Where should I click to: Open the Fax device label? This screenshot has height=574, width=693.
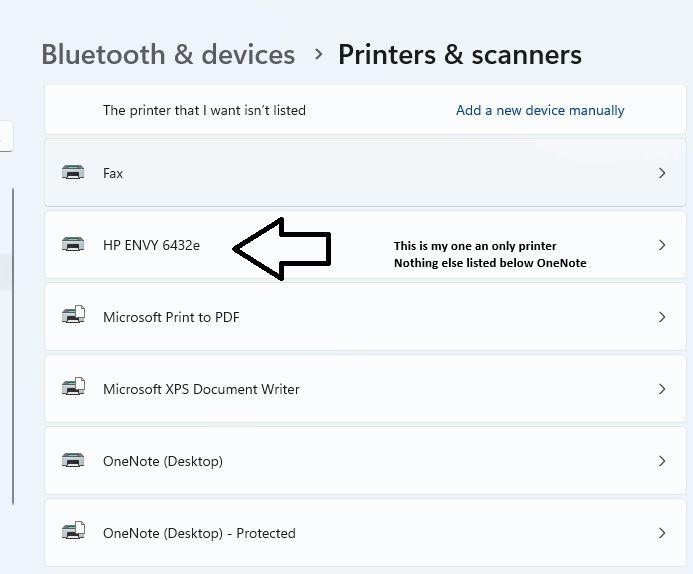pyautogui.click(x=113, y=173)
